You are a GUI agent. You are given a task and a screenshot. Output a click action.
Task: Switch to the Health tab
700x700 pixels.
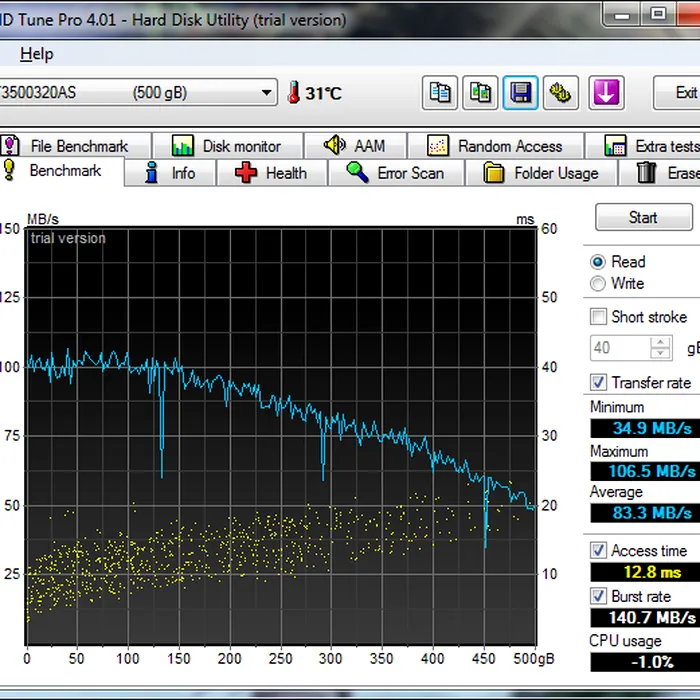272,172
